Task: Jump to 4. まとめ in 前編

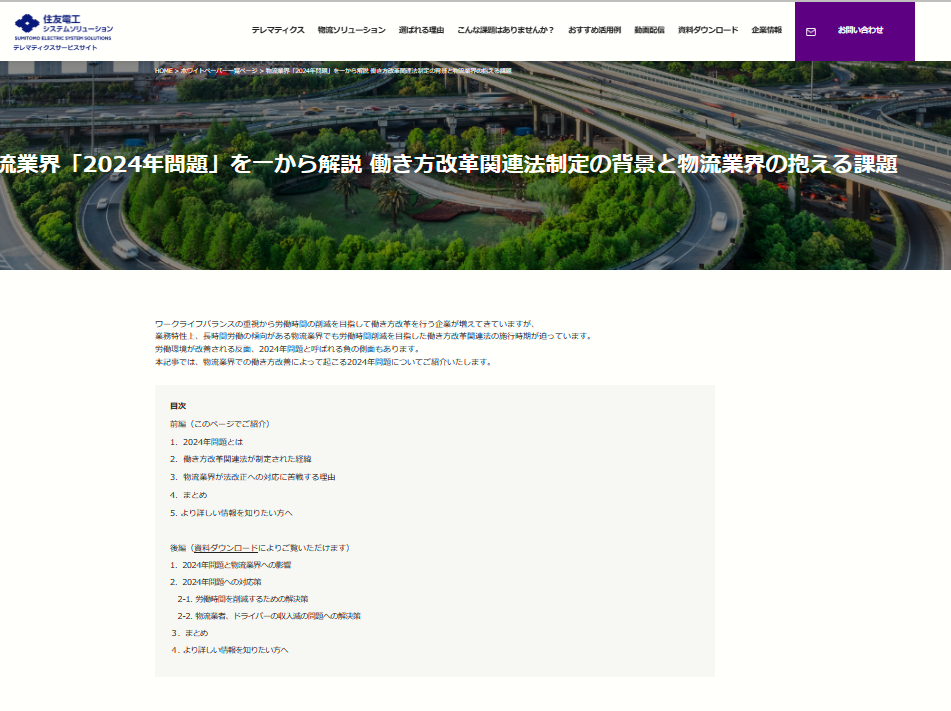Action: (189, 495)
